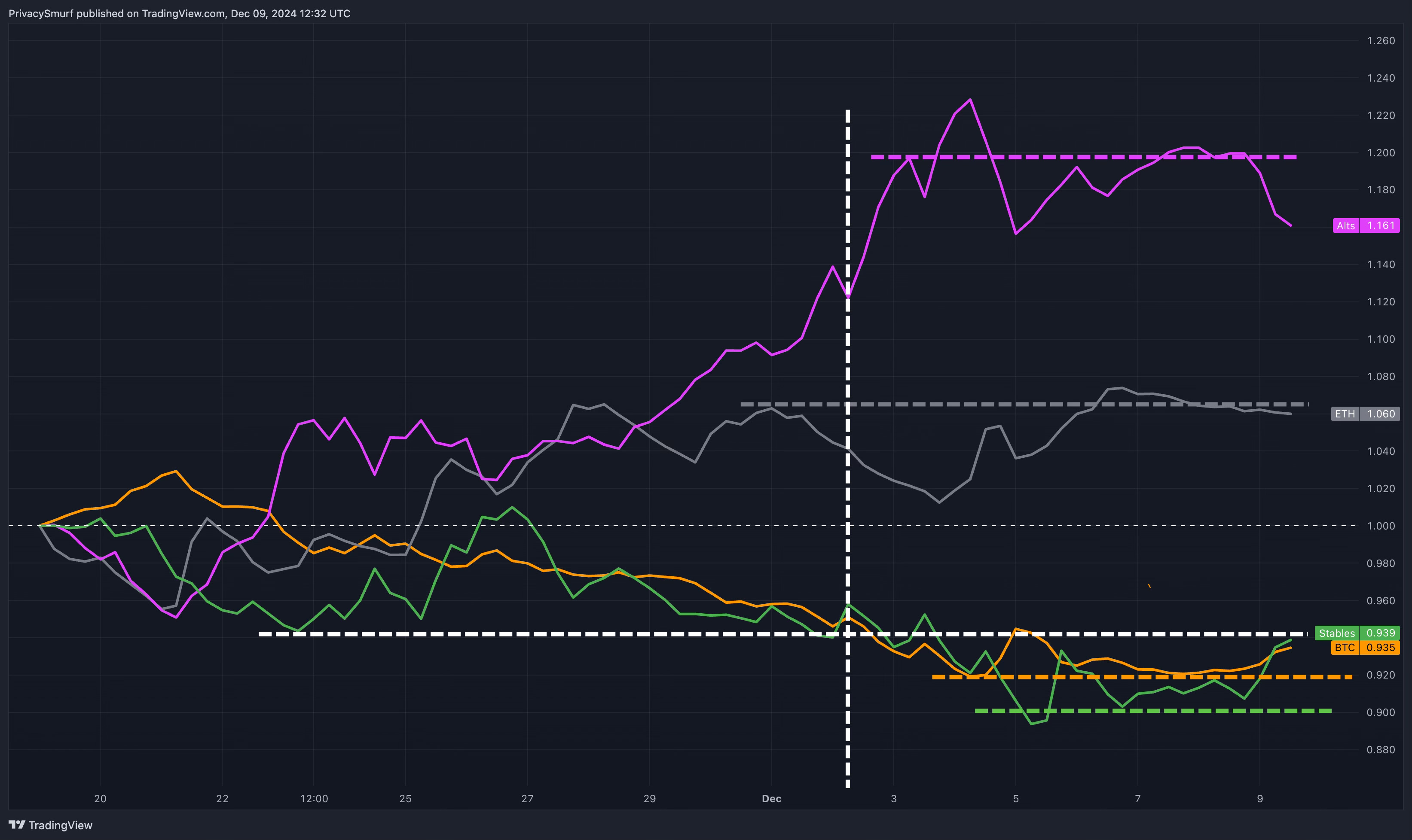Click the 1.100 price axis value
1412x840 pixels.
tap(1381, 339)
